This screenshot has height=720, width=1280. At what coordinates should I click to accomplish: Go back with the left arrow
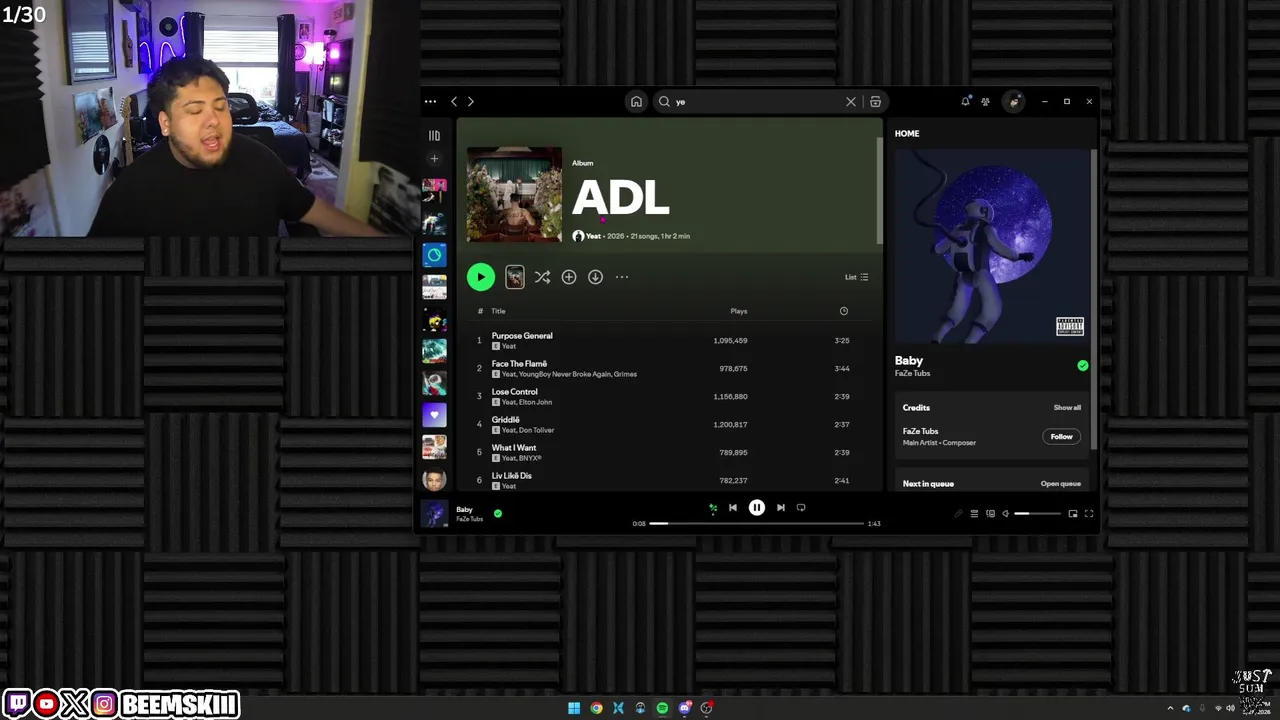[x=454, y=101]
